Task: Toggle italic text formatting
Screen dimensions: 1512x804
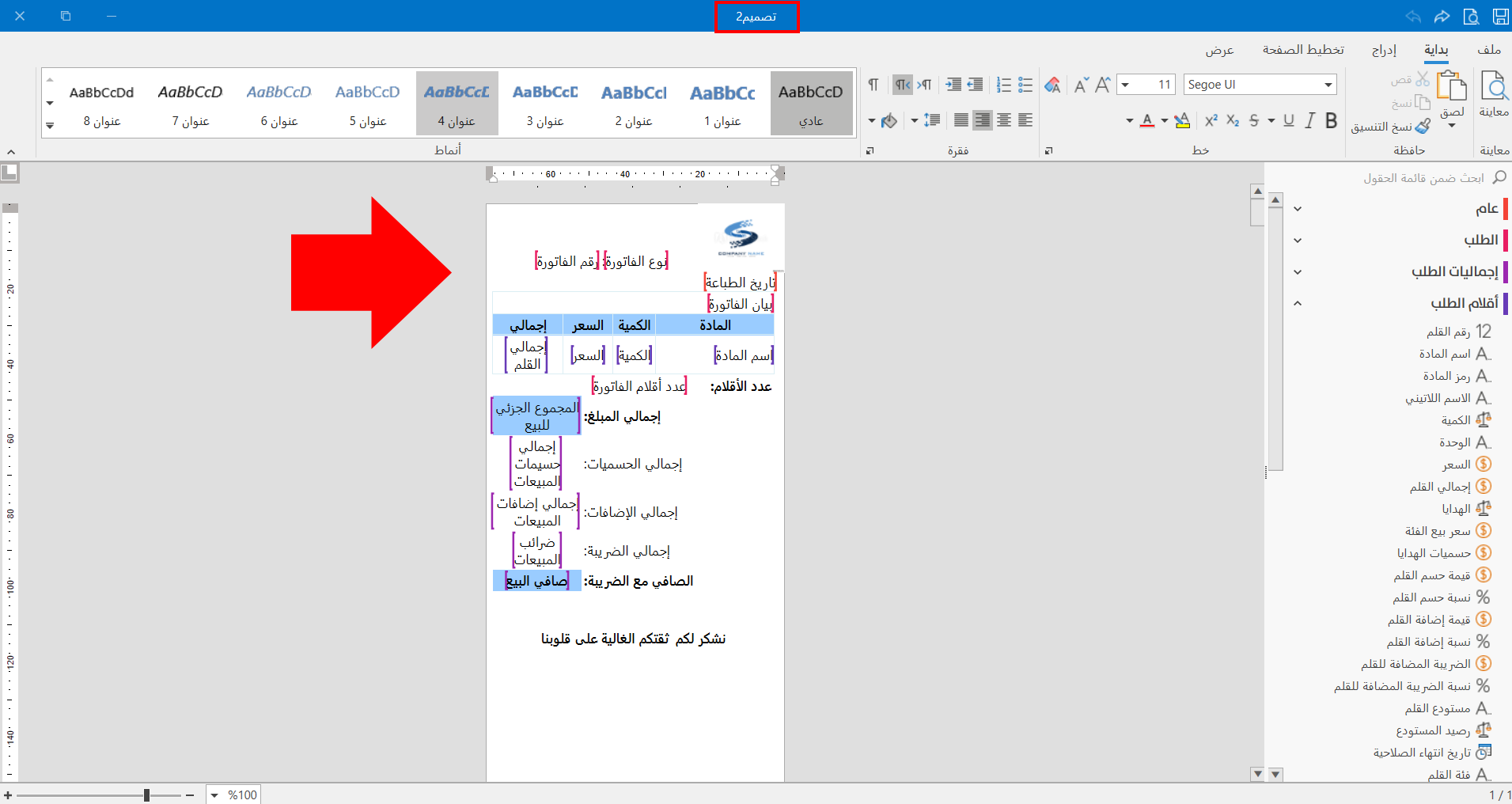Action: pyautogui.click(x=1310, y=120)
